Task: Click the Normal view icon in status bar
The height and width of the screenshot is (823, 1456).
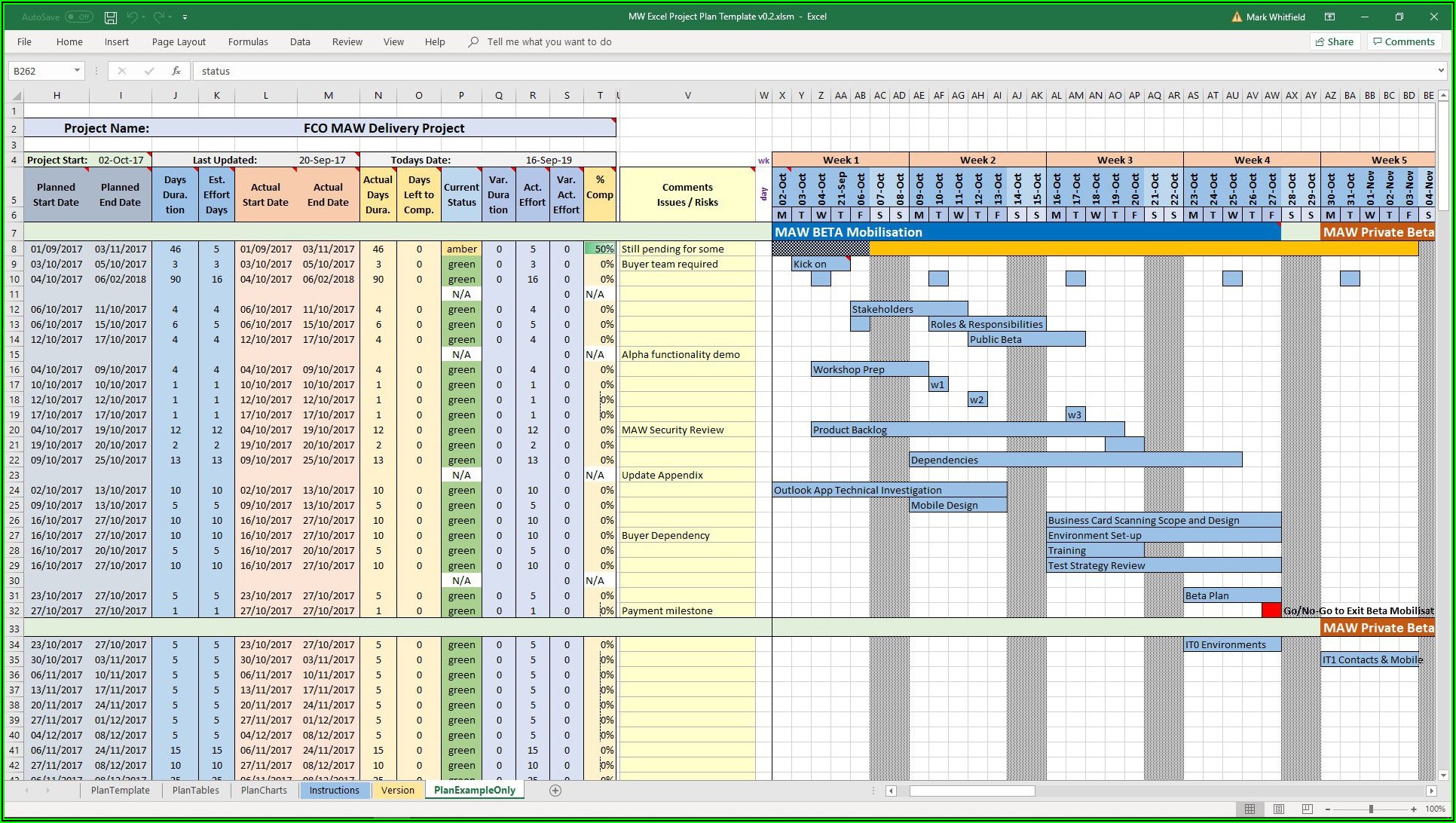Action: (x=1251, y=809)
